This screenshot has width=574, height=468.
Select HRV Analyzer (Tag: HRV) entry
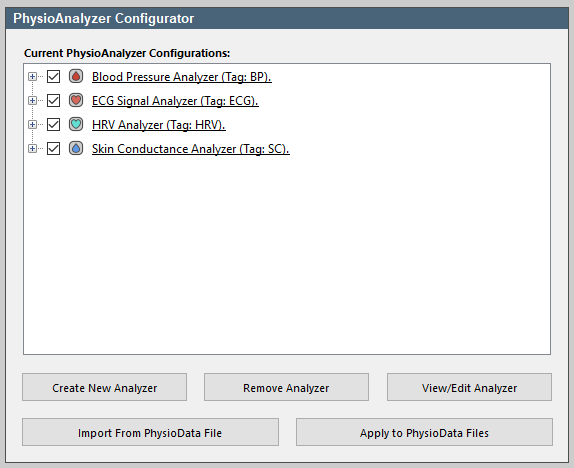[x=159, y=125]
